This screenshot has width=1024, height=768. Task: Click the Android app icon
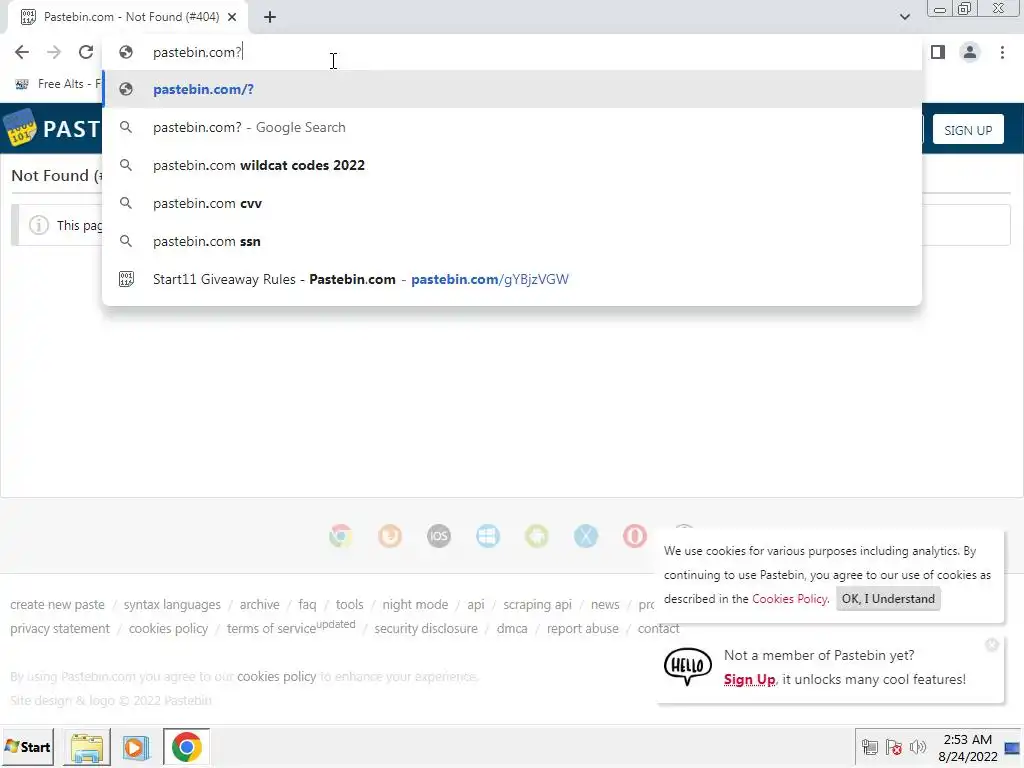pyautogui.click(x=537, y=536)
